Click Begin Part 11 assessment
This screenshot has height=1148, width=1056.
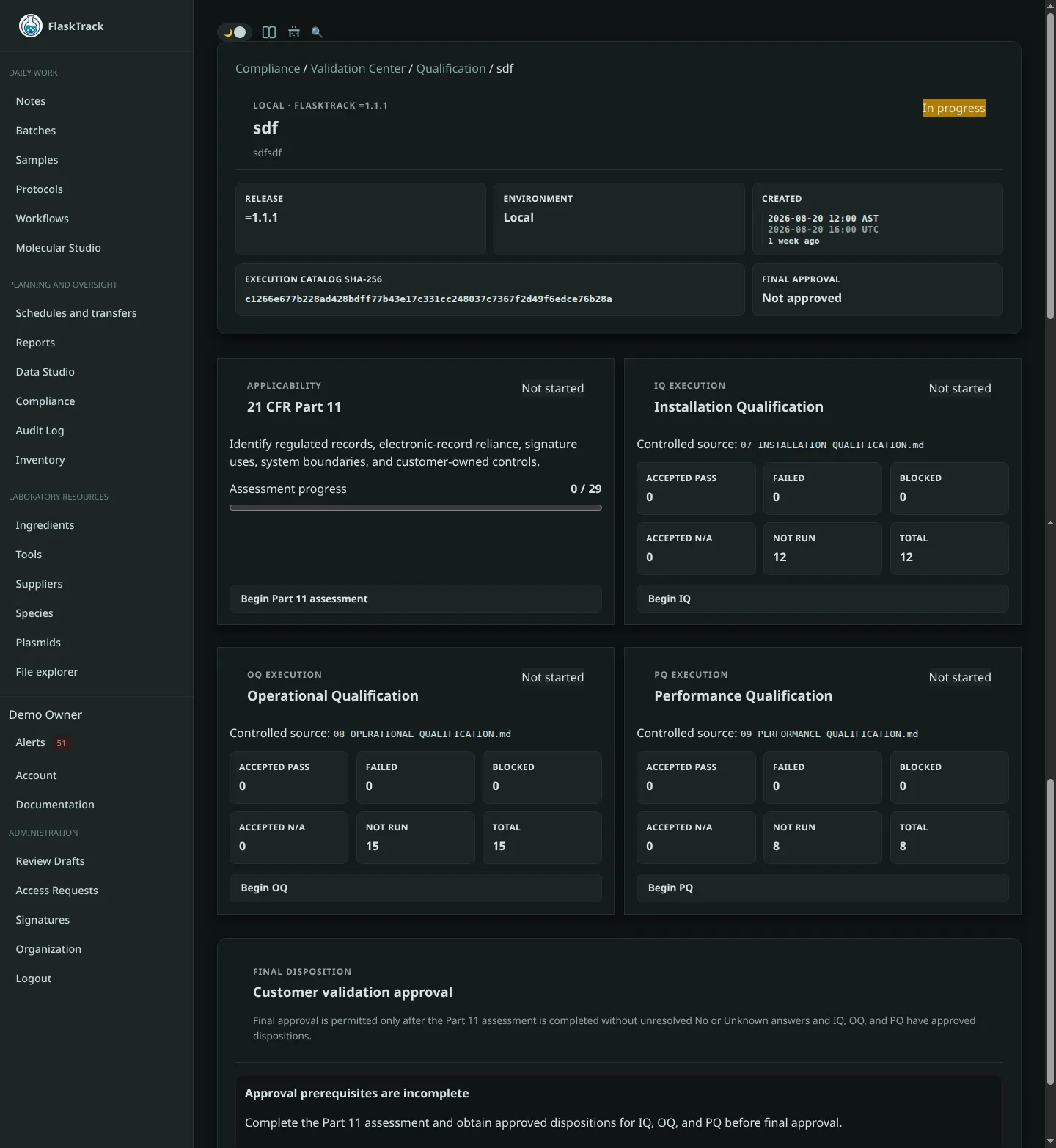click(416, 599)
